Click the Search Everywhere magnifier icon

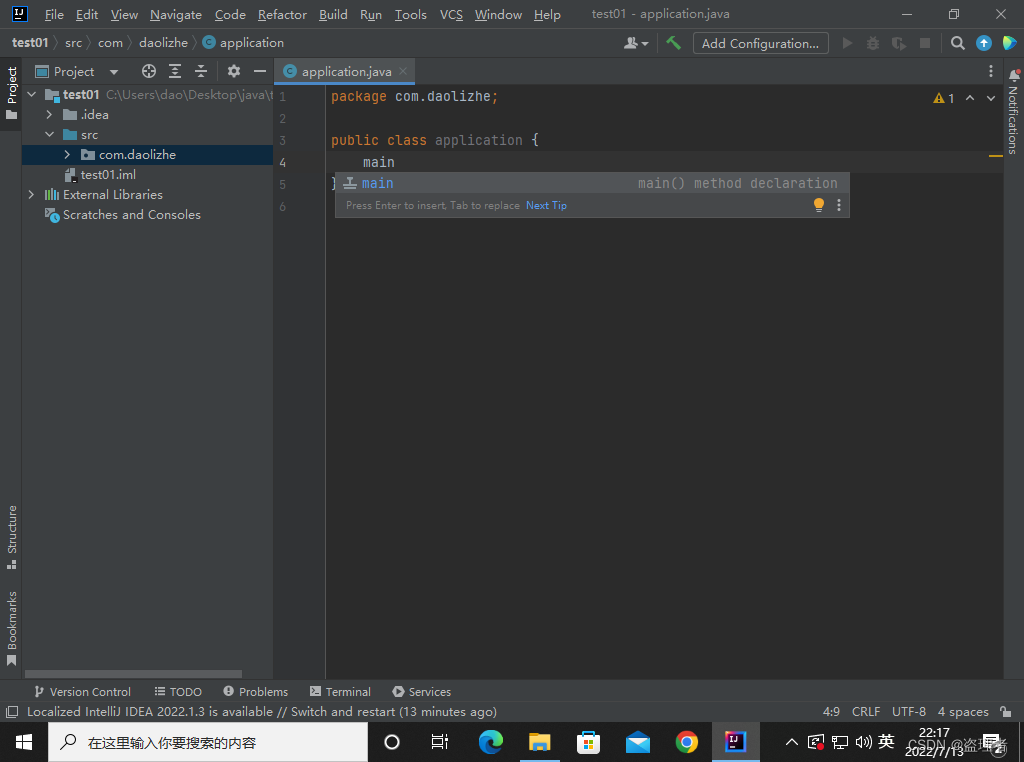[x=957, y=43]
